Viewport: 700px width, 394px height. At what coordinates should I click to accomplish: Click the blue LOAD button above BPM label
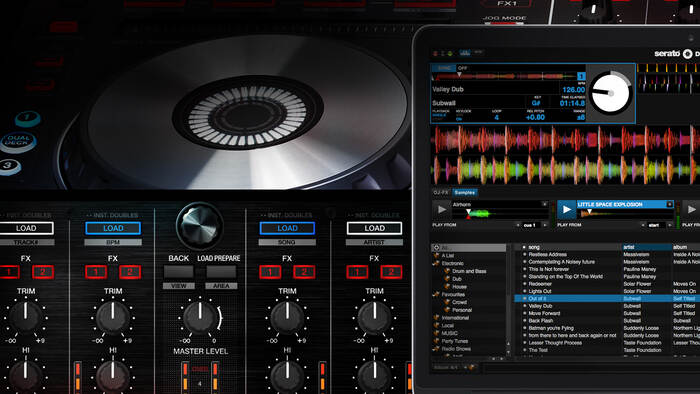click(113, 228)
